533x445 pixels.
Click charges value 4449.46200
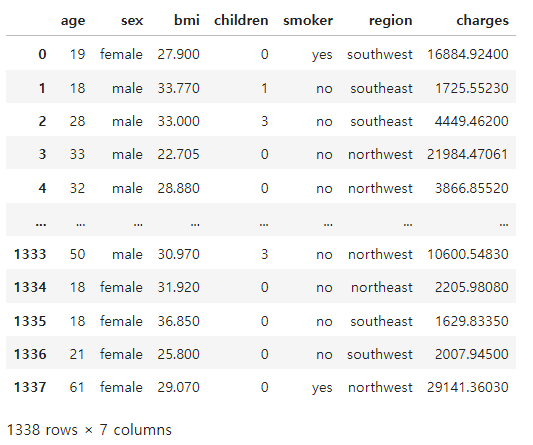[x=472, y=121]
